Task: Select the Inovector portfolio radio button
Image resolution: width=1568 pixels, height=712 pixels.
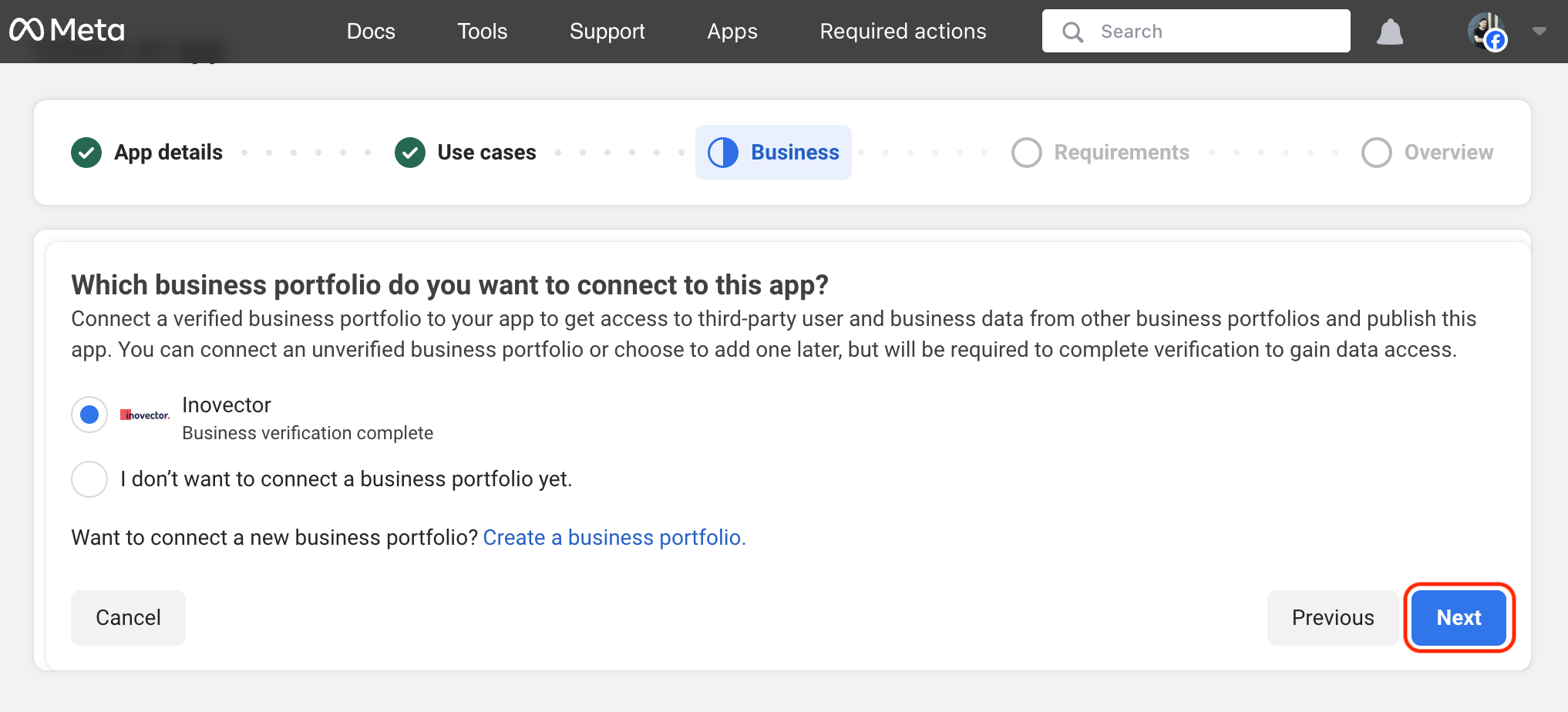Action: [x=89, y=415]
